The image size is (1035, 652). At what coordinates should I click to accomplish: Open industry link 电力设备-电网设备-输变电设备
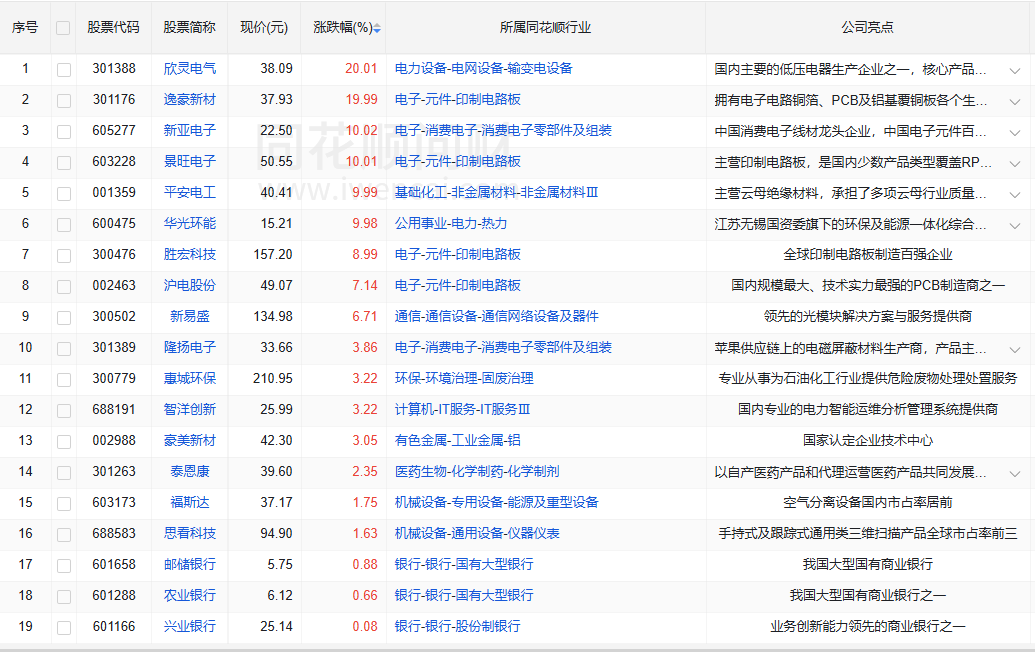coord(484,68)
